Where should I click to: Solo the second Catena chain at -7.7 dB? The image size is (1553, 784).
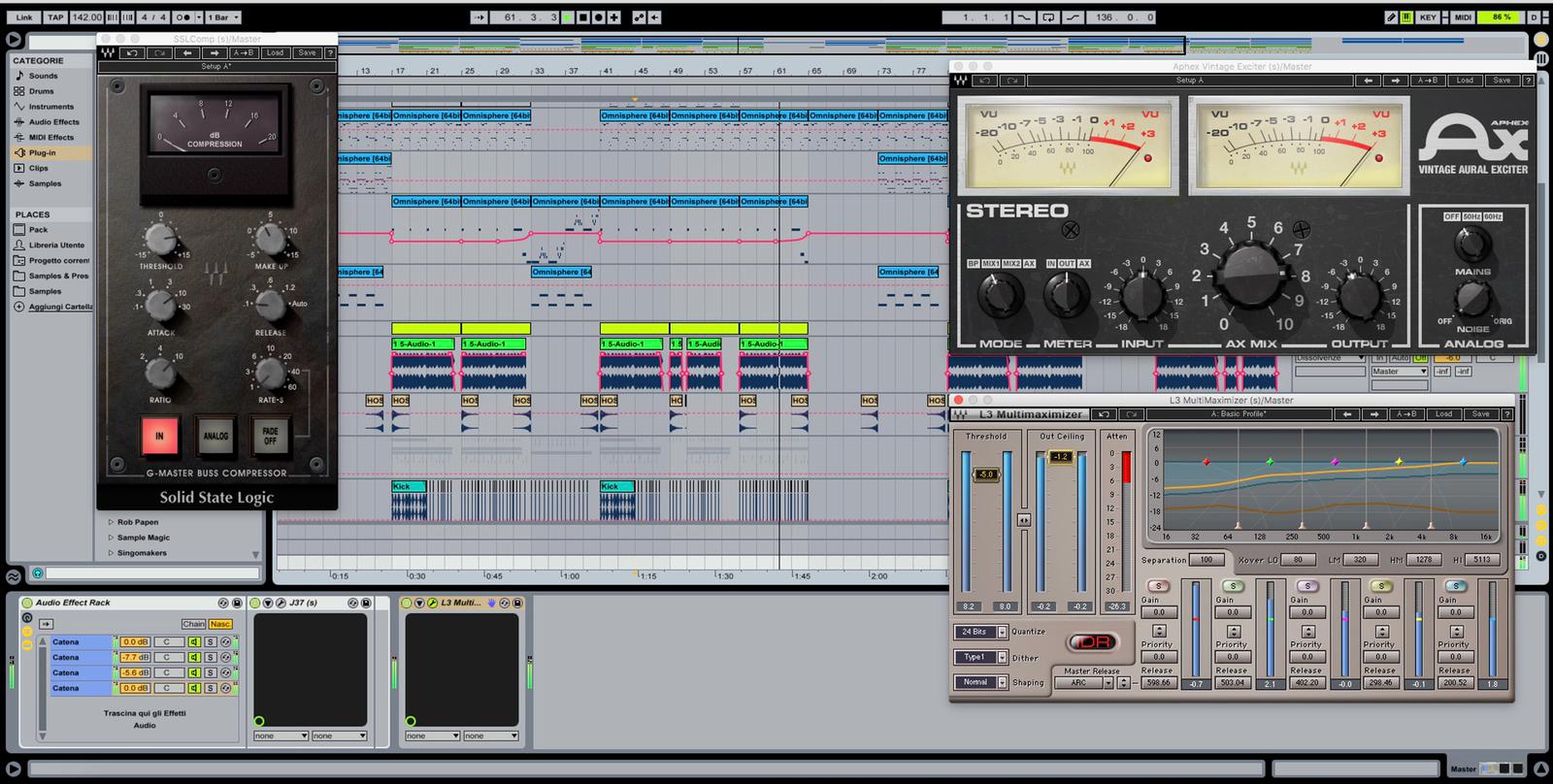click(x=210, y=657)
